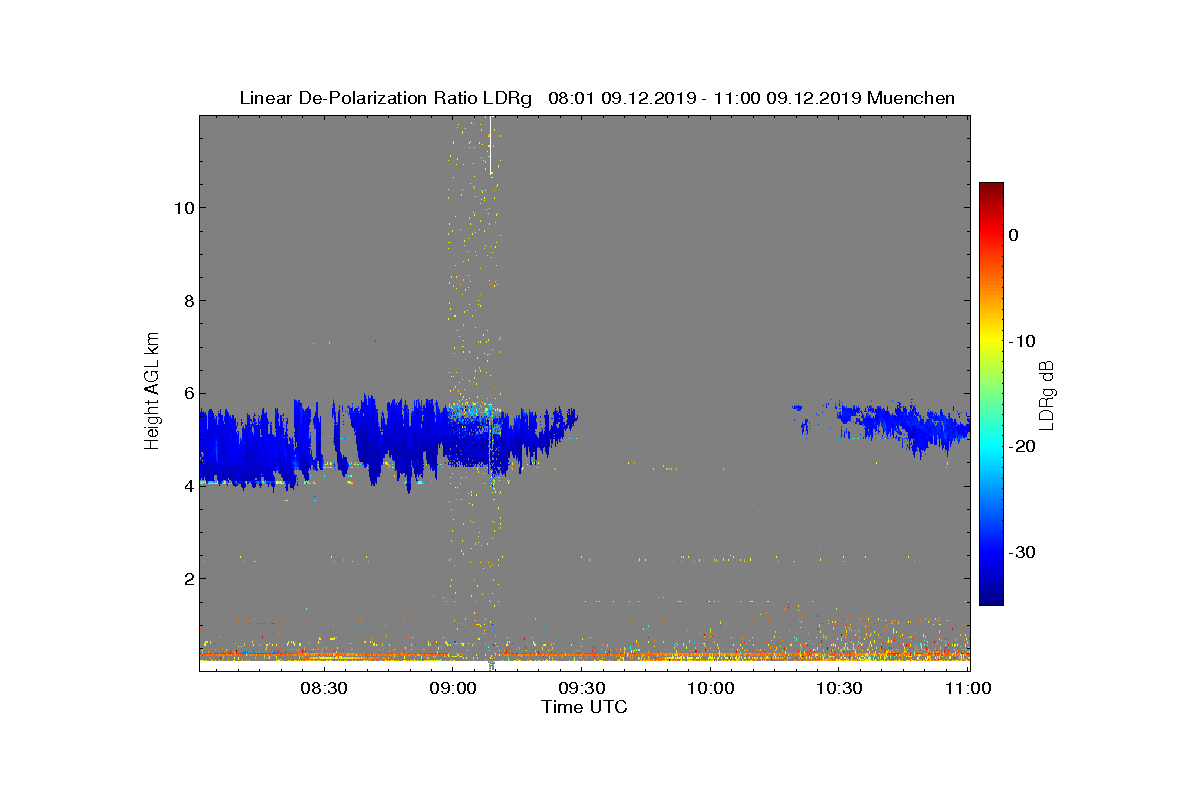Screen dimensions: 1200x800
Task: Click the height tick label '4'
Action: (x=187, y=486)
